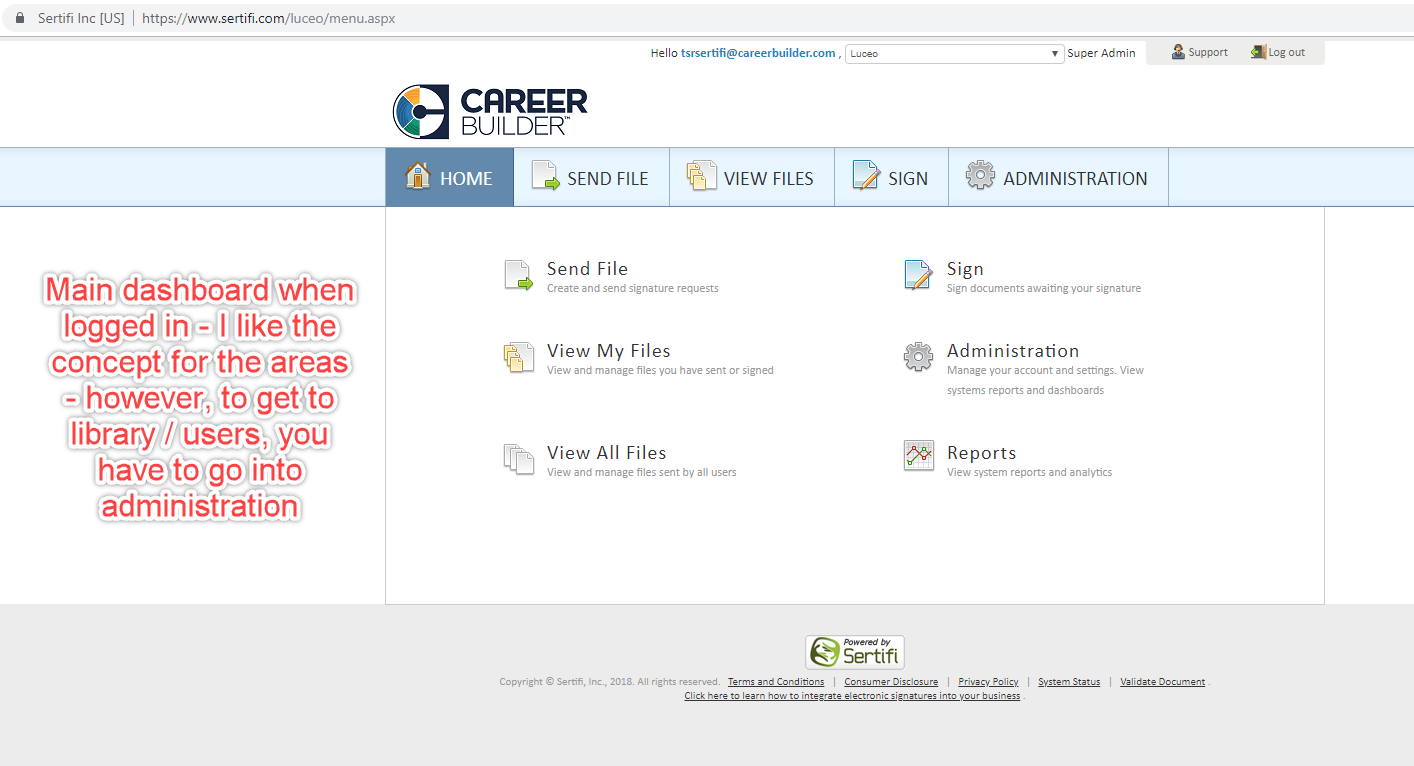Click the Sign pencil icon on dashboard
This screenshot has width=1414, height=766.
[918, 275]
